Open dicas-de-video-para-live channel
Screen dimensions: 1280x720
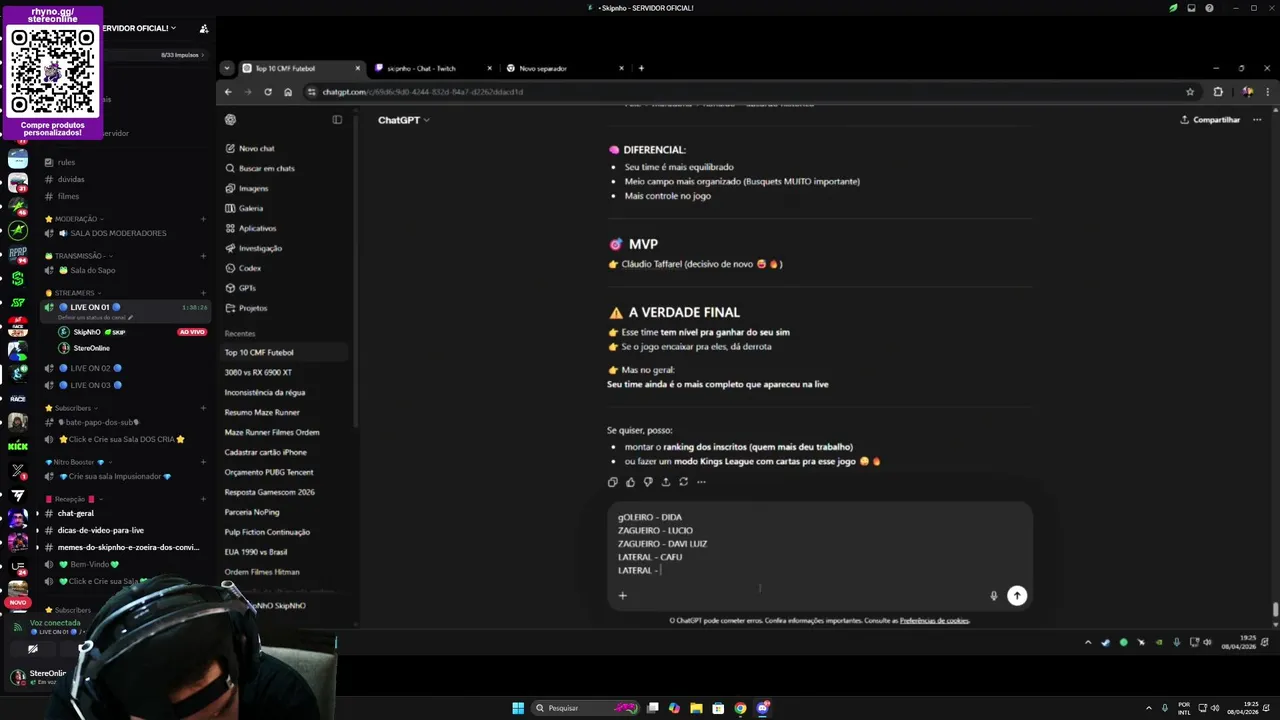point(100,530)
